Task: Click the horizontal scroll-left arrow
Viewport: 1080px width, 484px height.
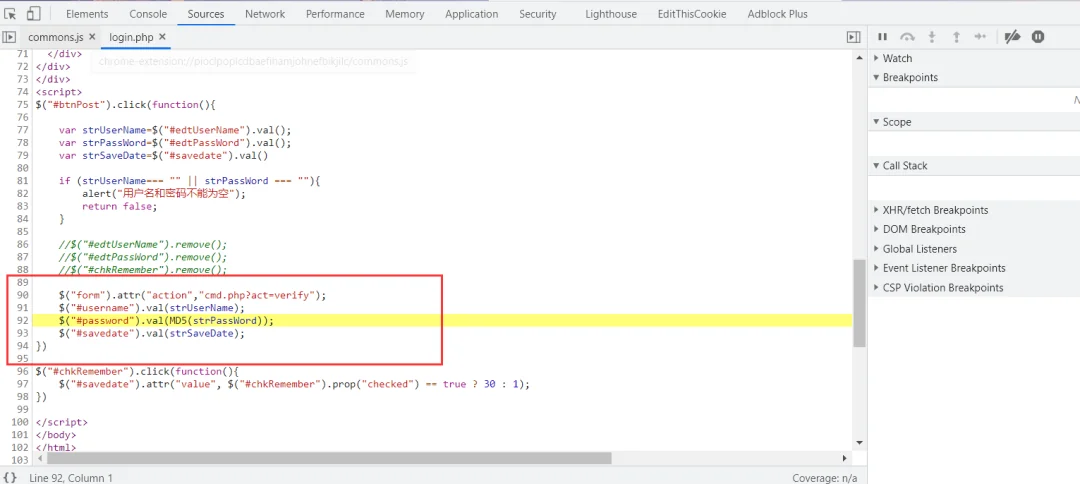Action: pos(40,458)
